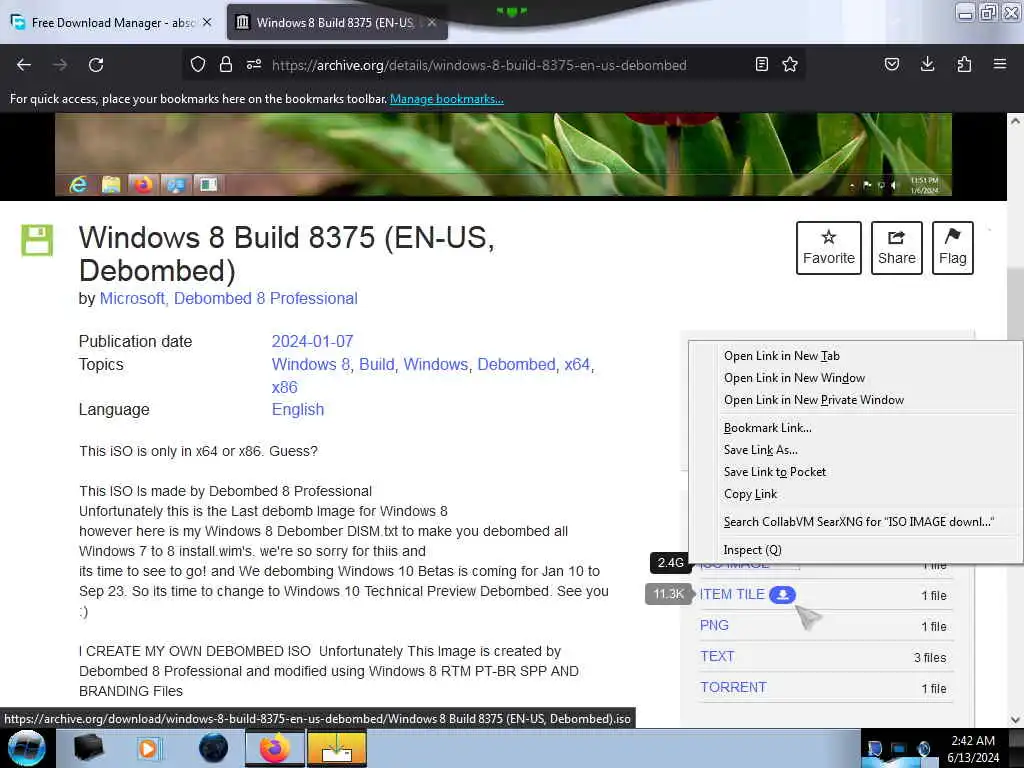The width and height of the screenshot is (1024, 768).
Task: Click the Favorite button
Action: 829,248
